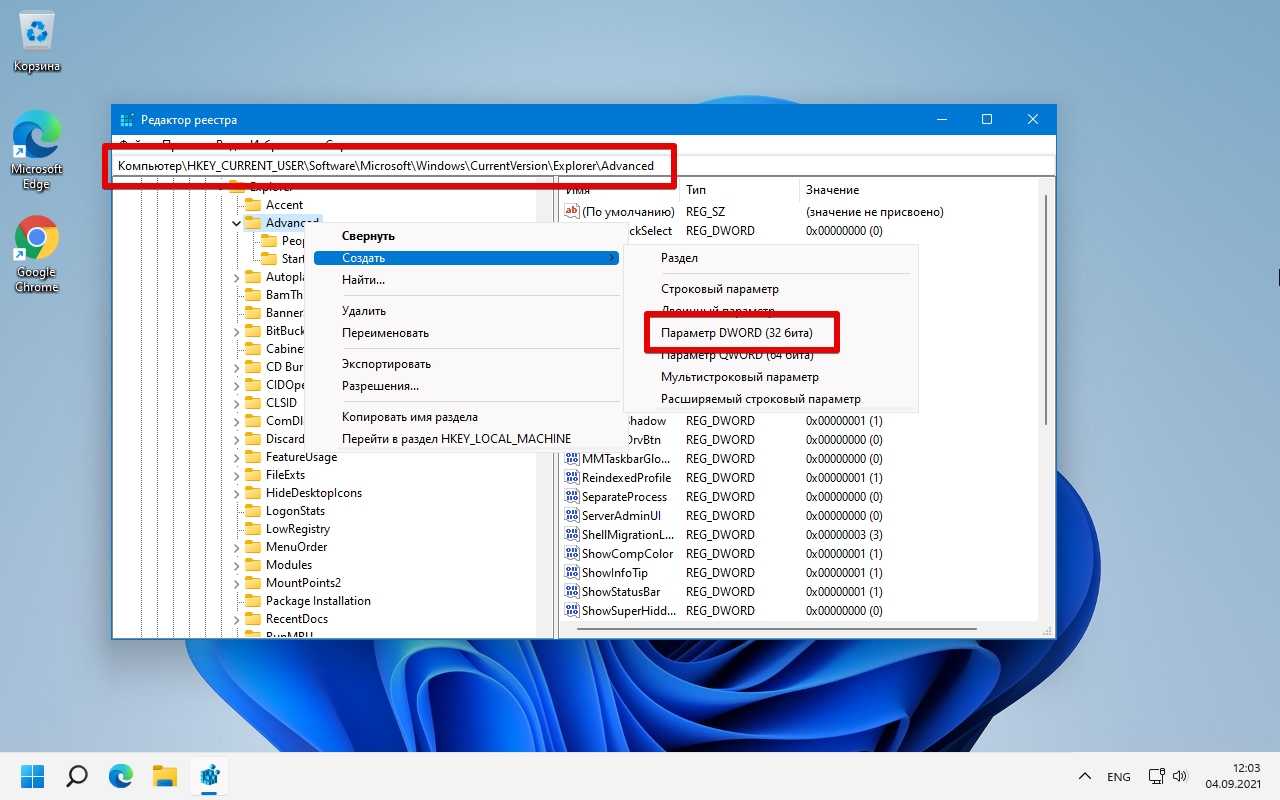
Task: Launch Edge from the taskbar
Action: [x=121, y=776]
